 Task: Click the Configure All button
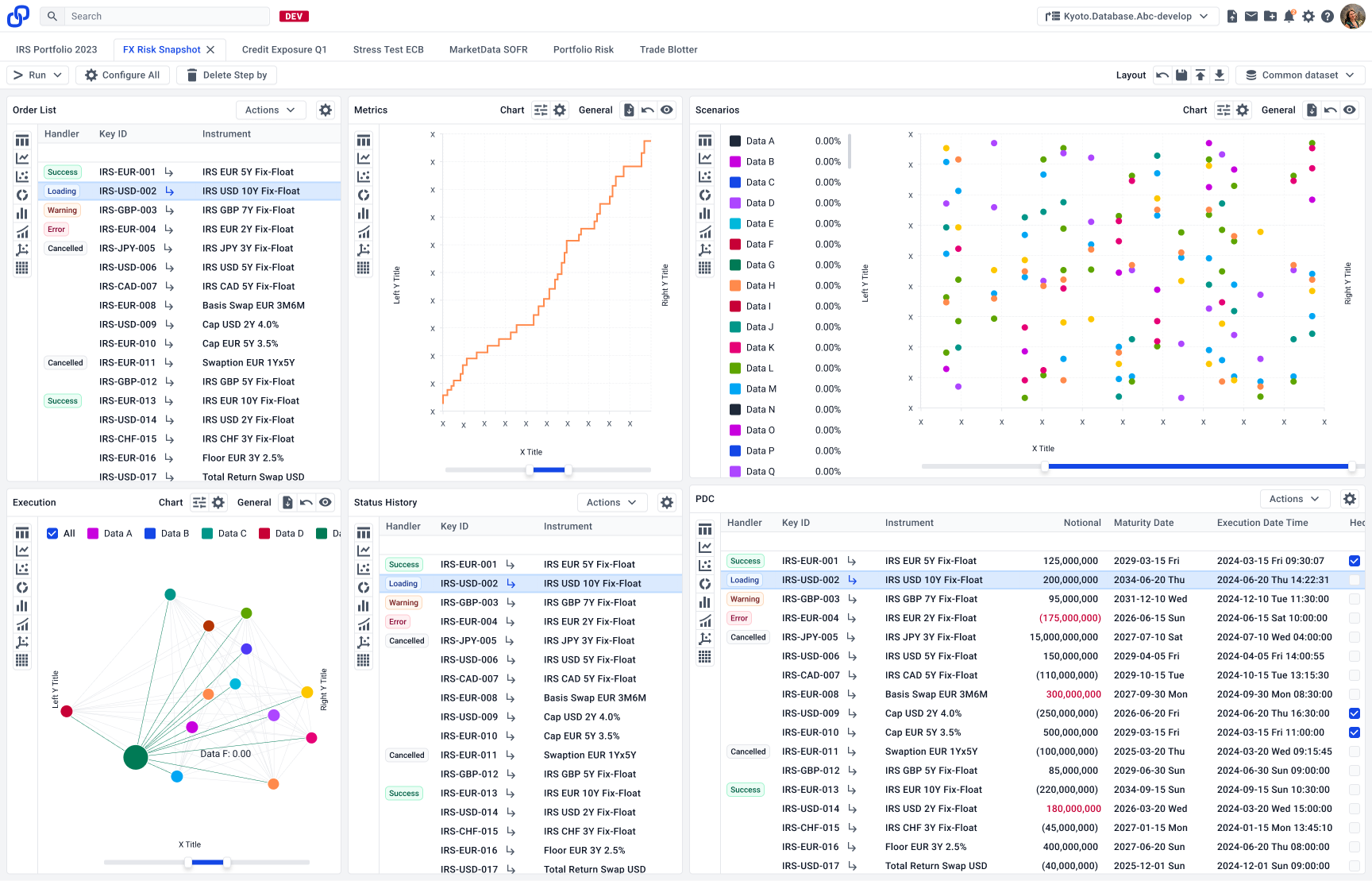pyautogui.click(x=123, y=75)
